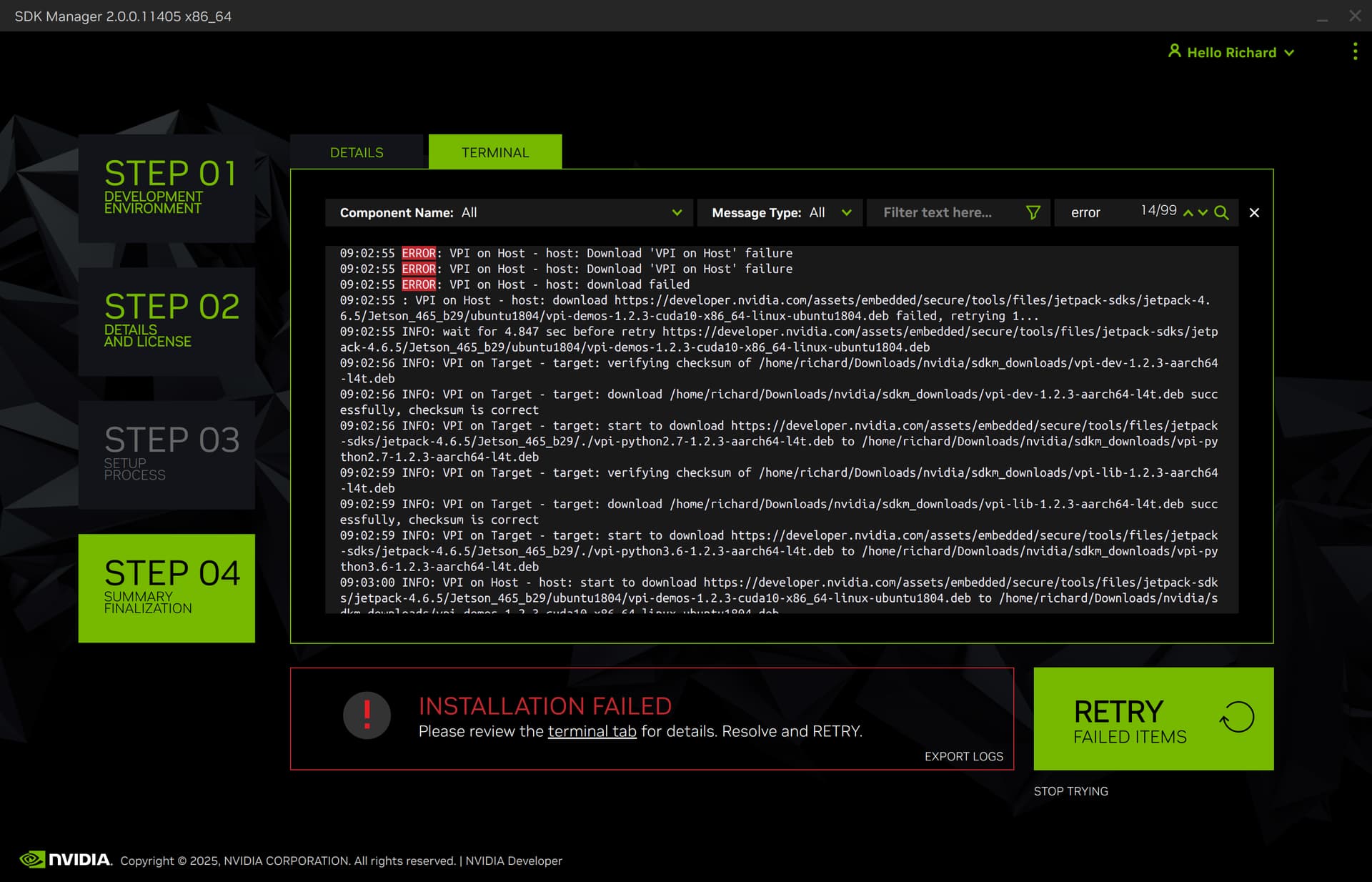
Task: Click the filter funnel icon
Action: [x=1033, y=212]
